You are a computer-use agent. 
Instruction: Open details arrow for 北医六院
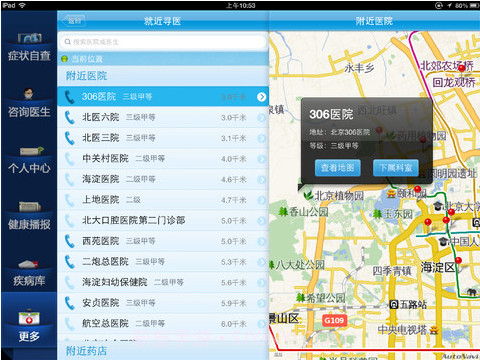(262, 117)
